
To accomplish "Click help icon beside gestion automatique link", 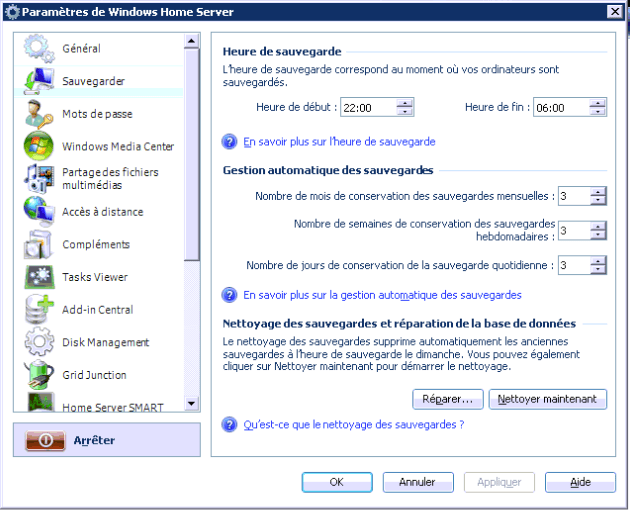I will 229,295.
